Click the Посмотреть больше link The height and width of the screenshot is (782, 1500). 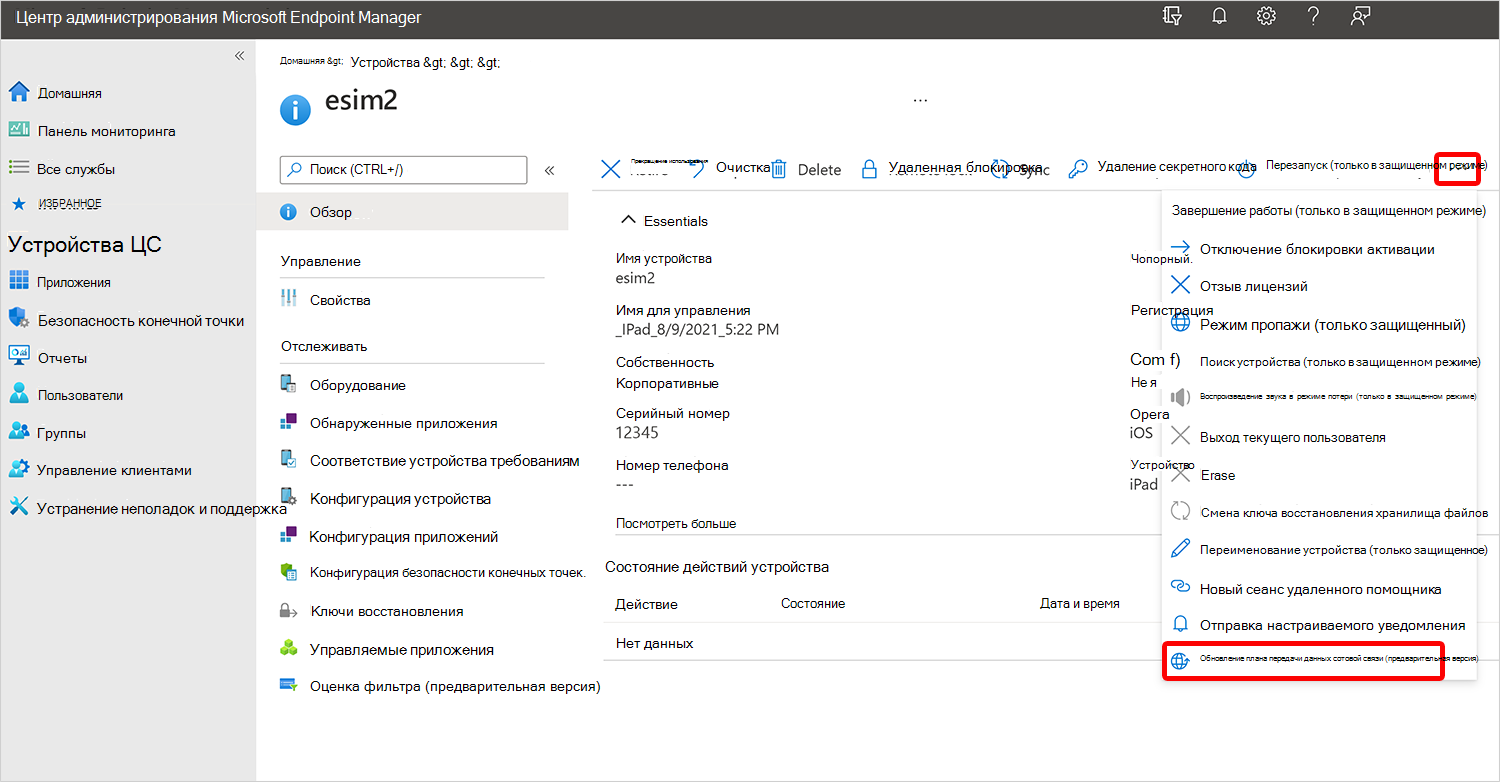[x=675, y=523]
